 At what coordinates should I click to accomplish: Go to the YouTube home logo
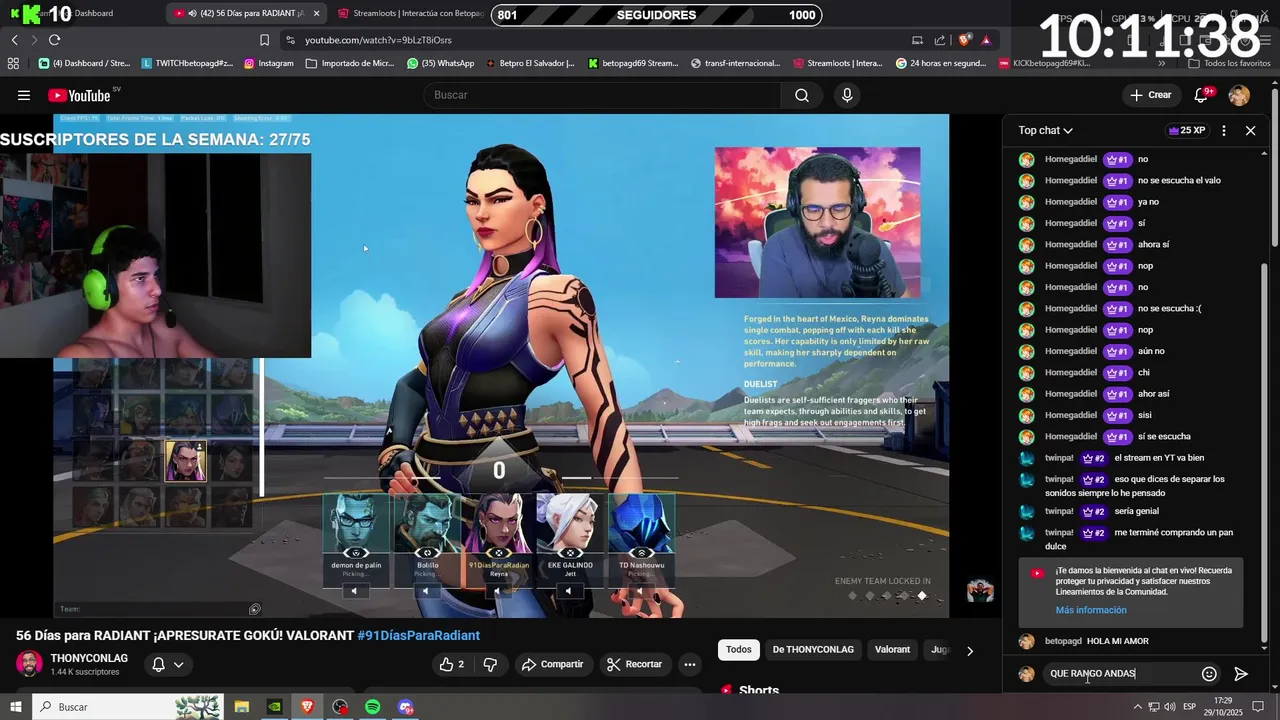79,95
